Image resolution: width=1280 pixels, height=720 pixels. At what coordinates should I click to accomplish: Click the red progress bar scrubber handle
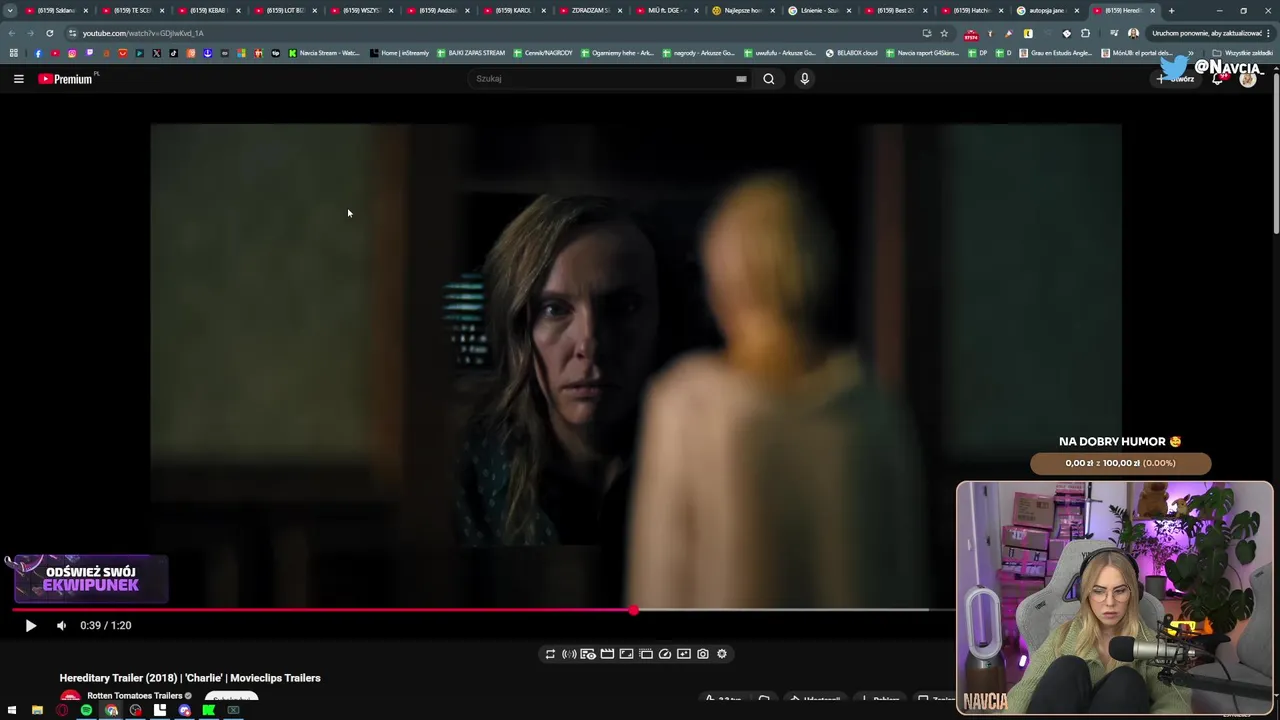coord(633,610)
